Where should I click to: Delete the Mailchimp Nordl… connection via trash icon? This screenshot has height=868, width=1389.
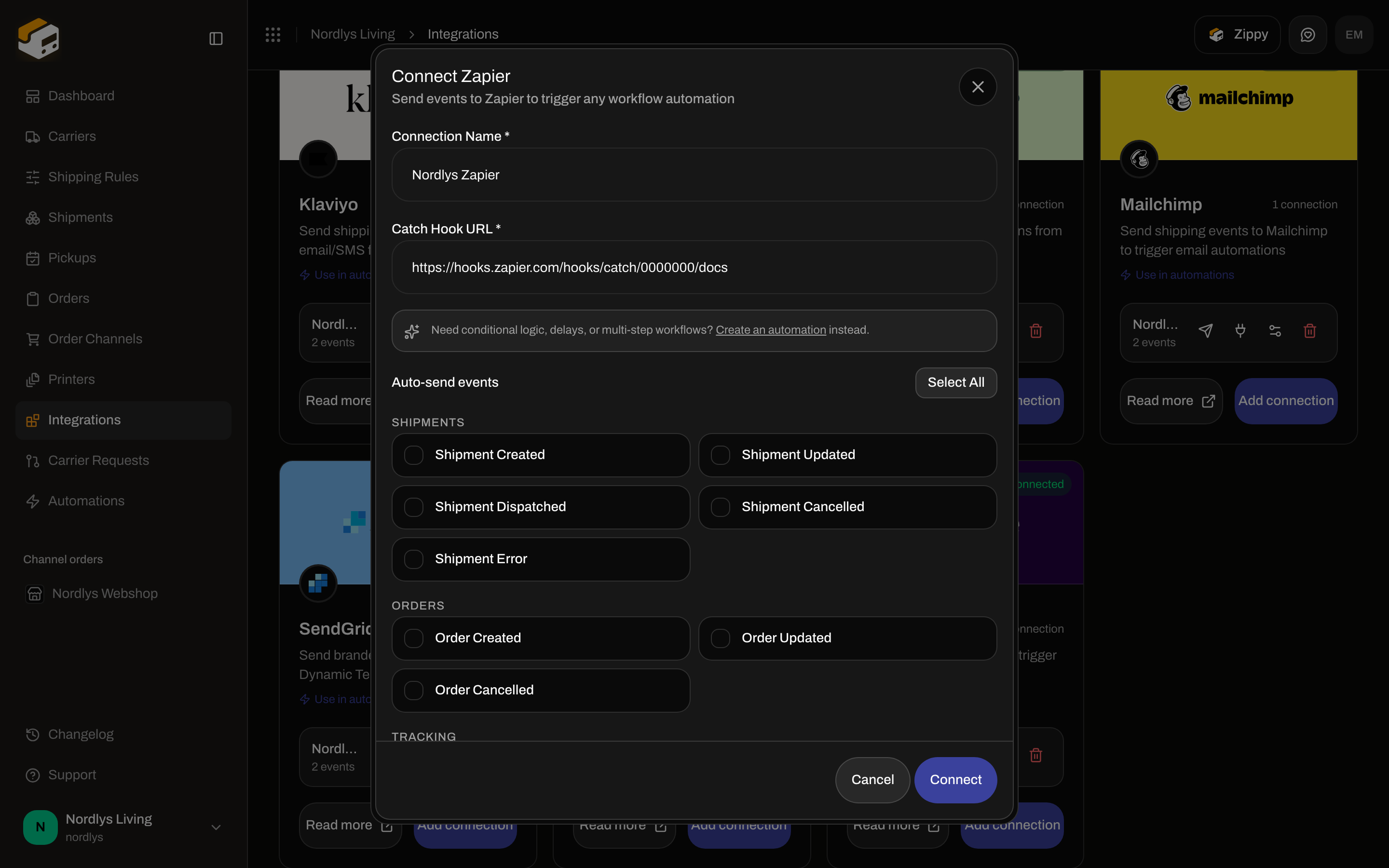tap(1310, 331)
